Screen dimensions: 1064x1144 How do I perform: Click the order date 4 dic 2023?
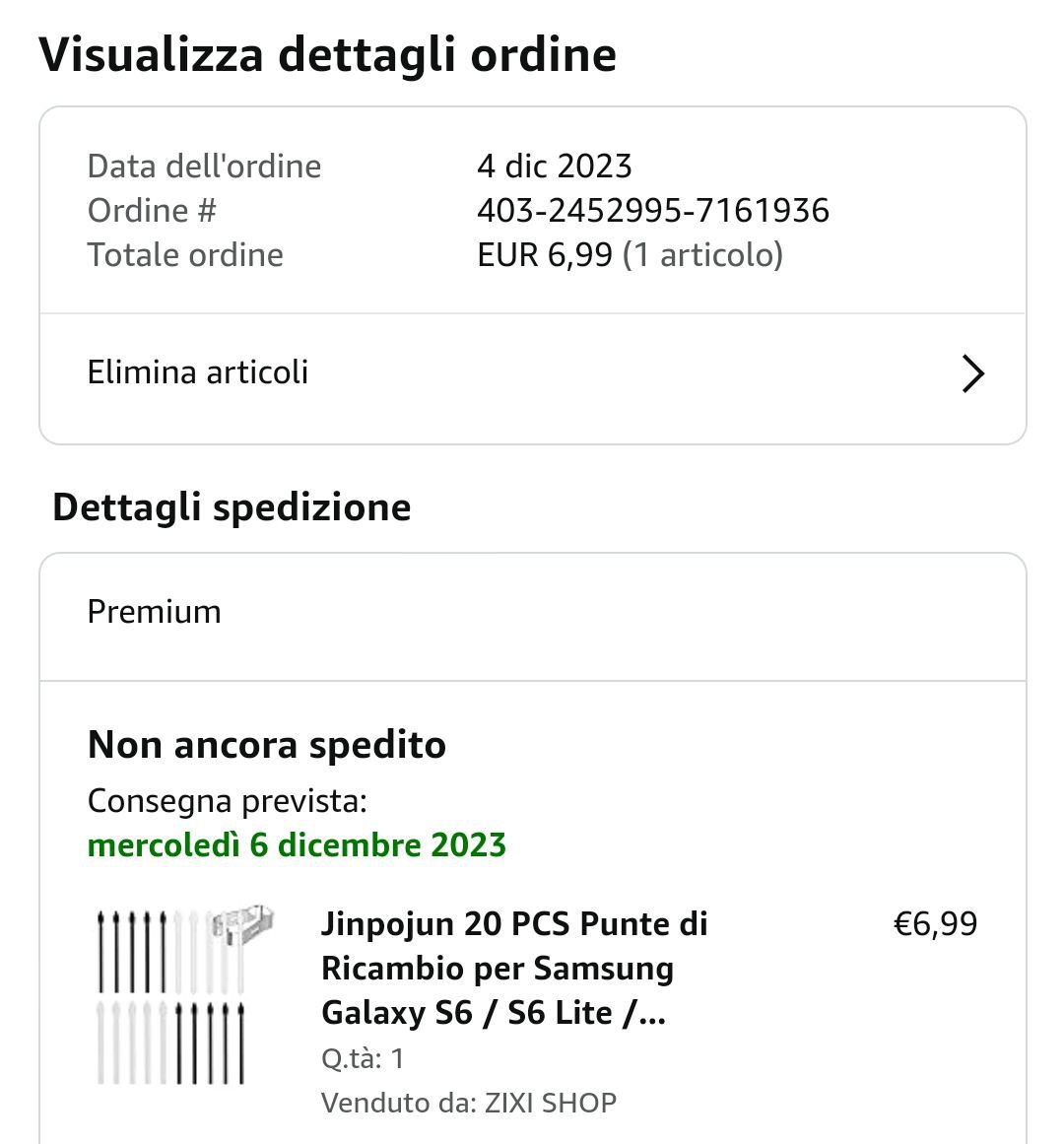pos(555,166)
